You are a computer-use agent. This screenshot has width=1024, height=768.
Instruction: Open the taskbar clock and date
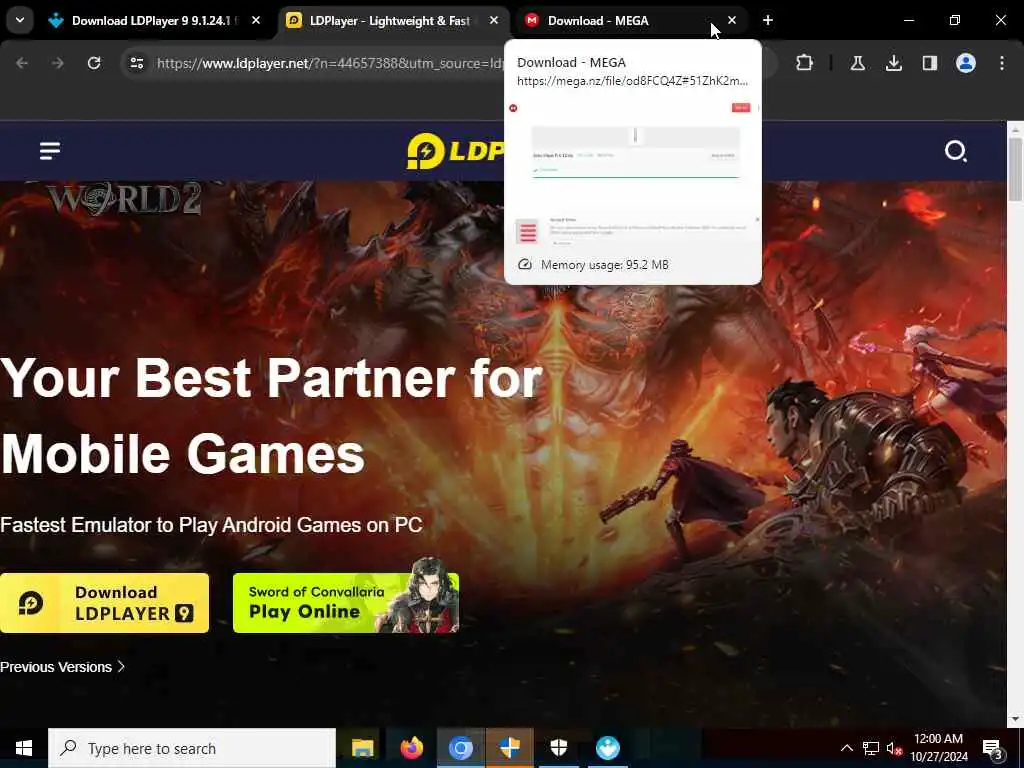(x=938, y=748)
